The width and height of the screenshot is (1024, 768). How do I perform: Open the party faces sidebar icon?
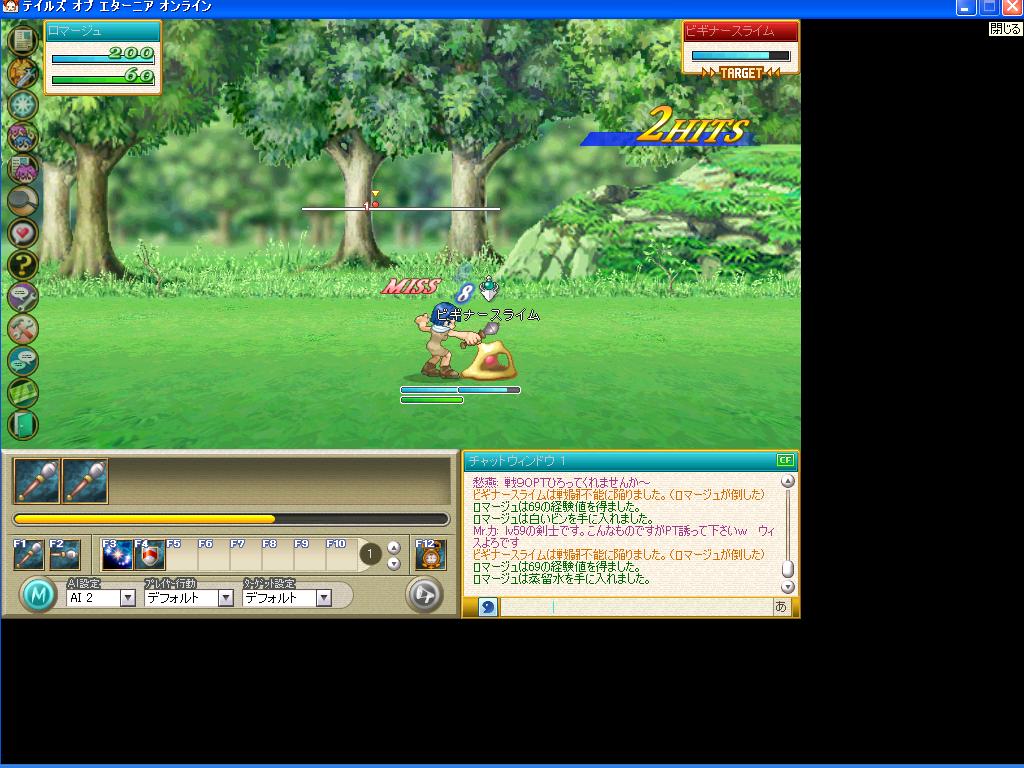(x=23, y=136)
